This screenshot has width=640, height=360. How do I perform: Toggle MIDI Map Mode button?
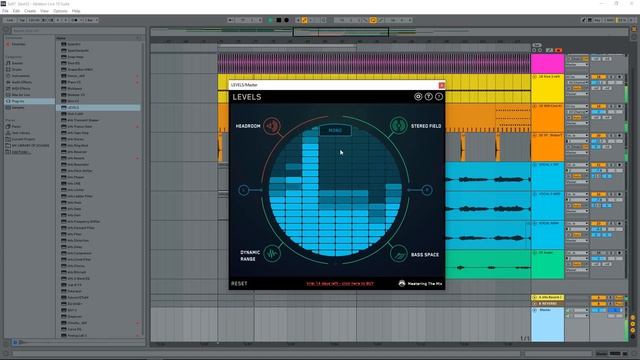610,20
